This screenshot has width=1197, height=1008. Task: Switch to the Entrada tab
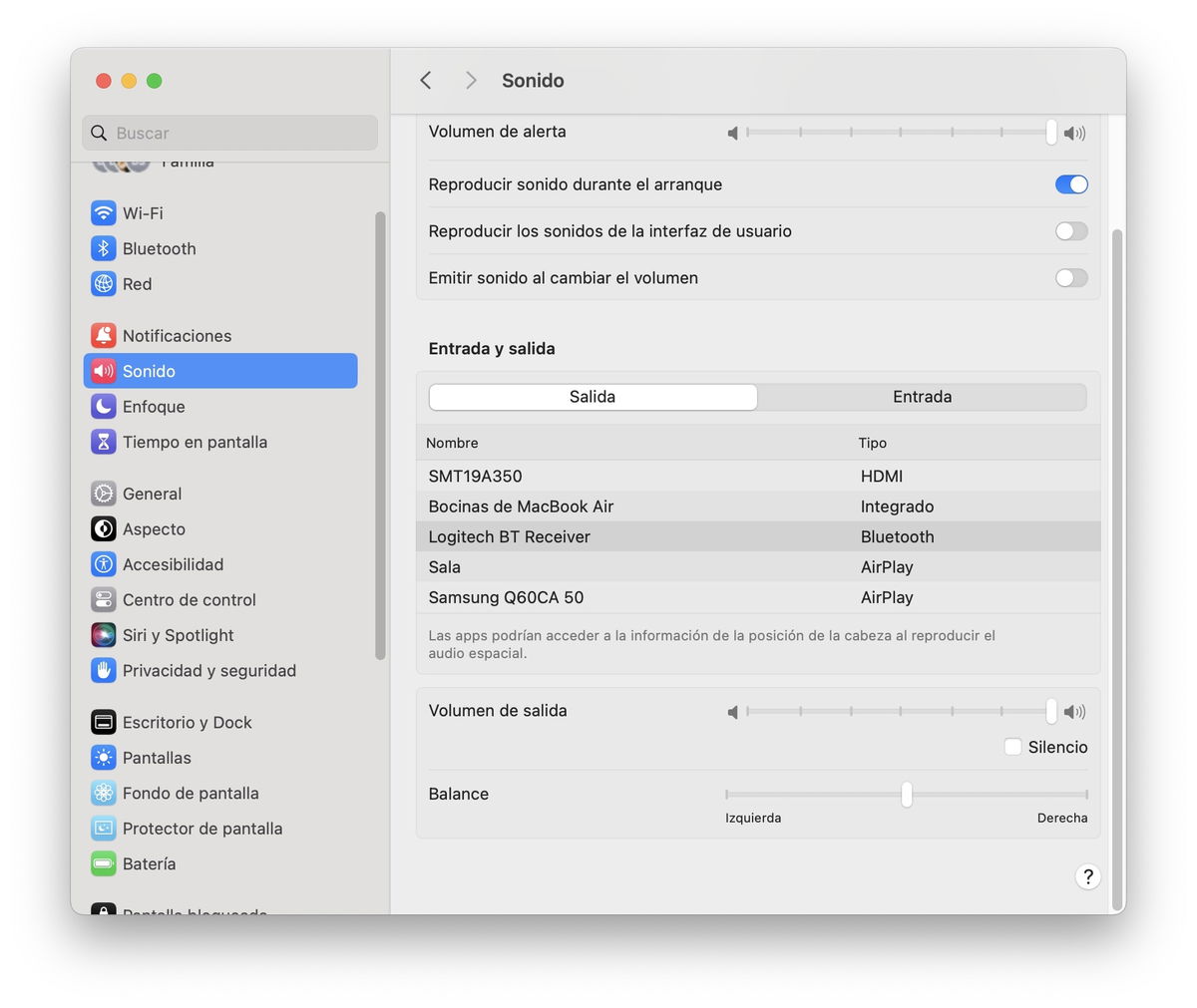click(x=922, y=396)
